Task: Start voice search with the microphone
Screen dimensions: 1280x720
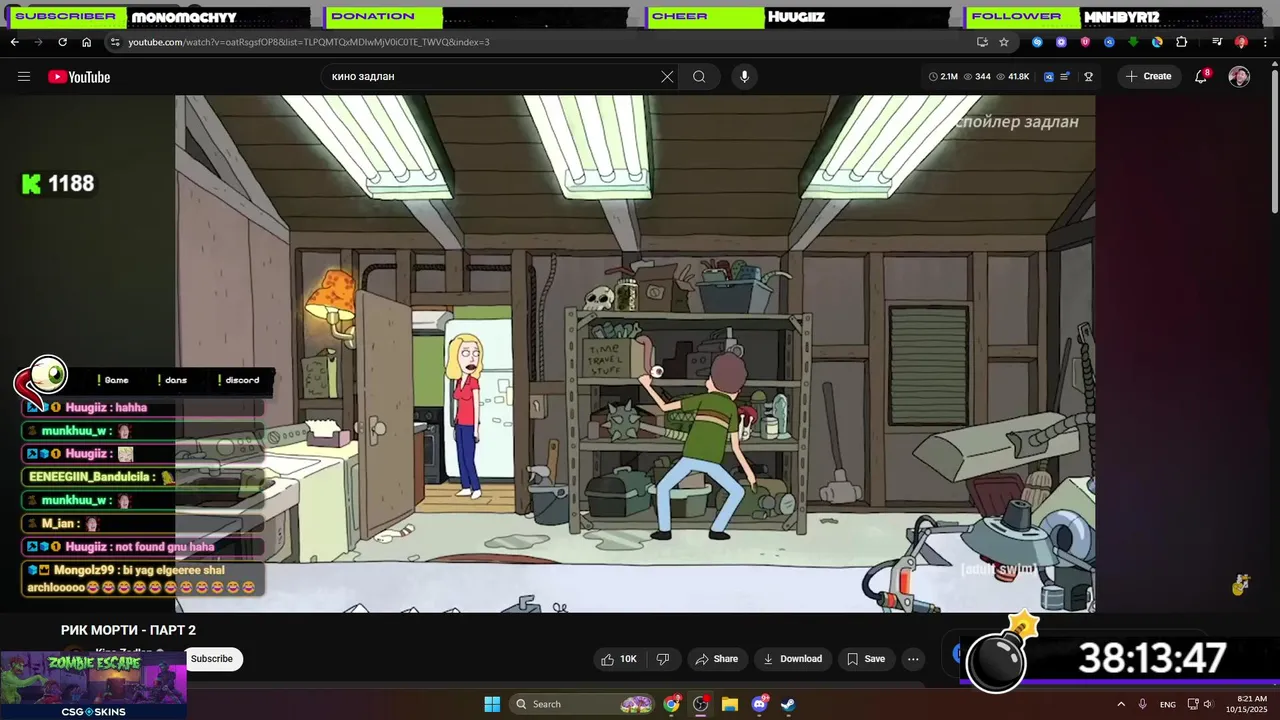Action: pos(743,77)
